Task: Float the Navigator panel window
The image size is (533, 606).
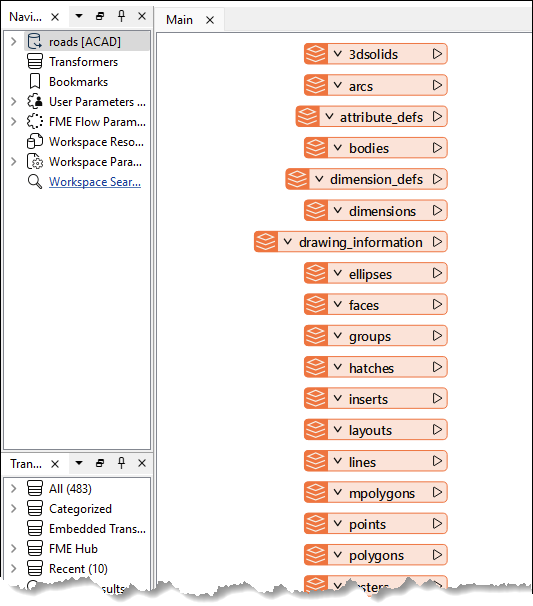Action: pyautogui.click(x=100, y=16)
